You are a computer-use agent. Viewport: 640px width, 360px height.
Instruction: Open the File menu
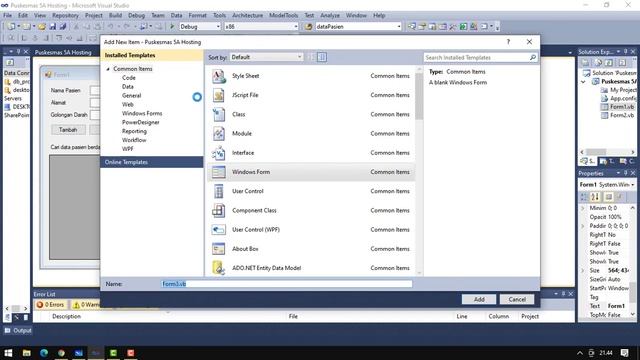(7, 15)
